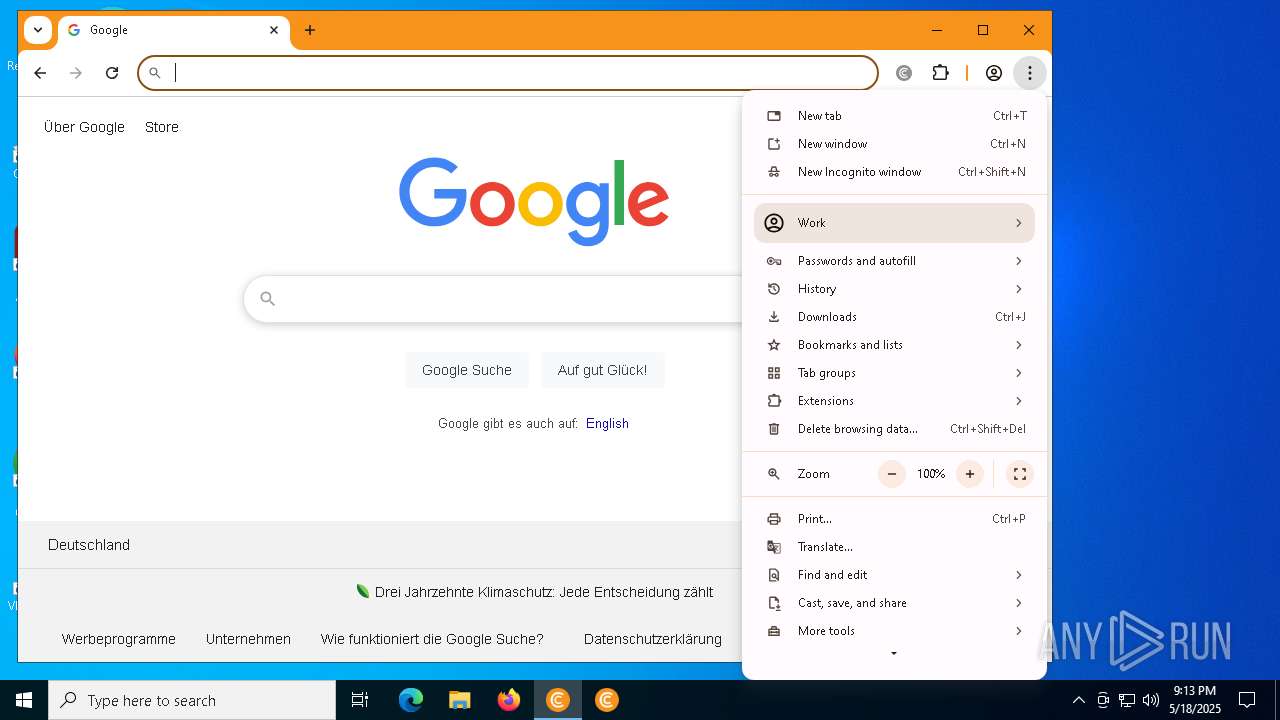Image resolution: width=1280 pixels, height=720 pixels.
Task: Select the Google tab
Action: click(174, 30)
